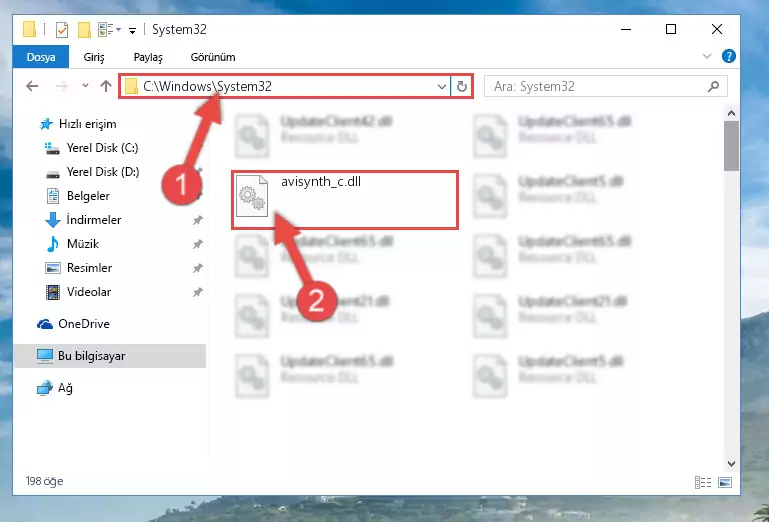769x522 pixels.
Task: Minimize the System32 window
Action: (626, 29)
